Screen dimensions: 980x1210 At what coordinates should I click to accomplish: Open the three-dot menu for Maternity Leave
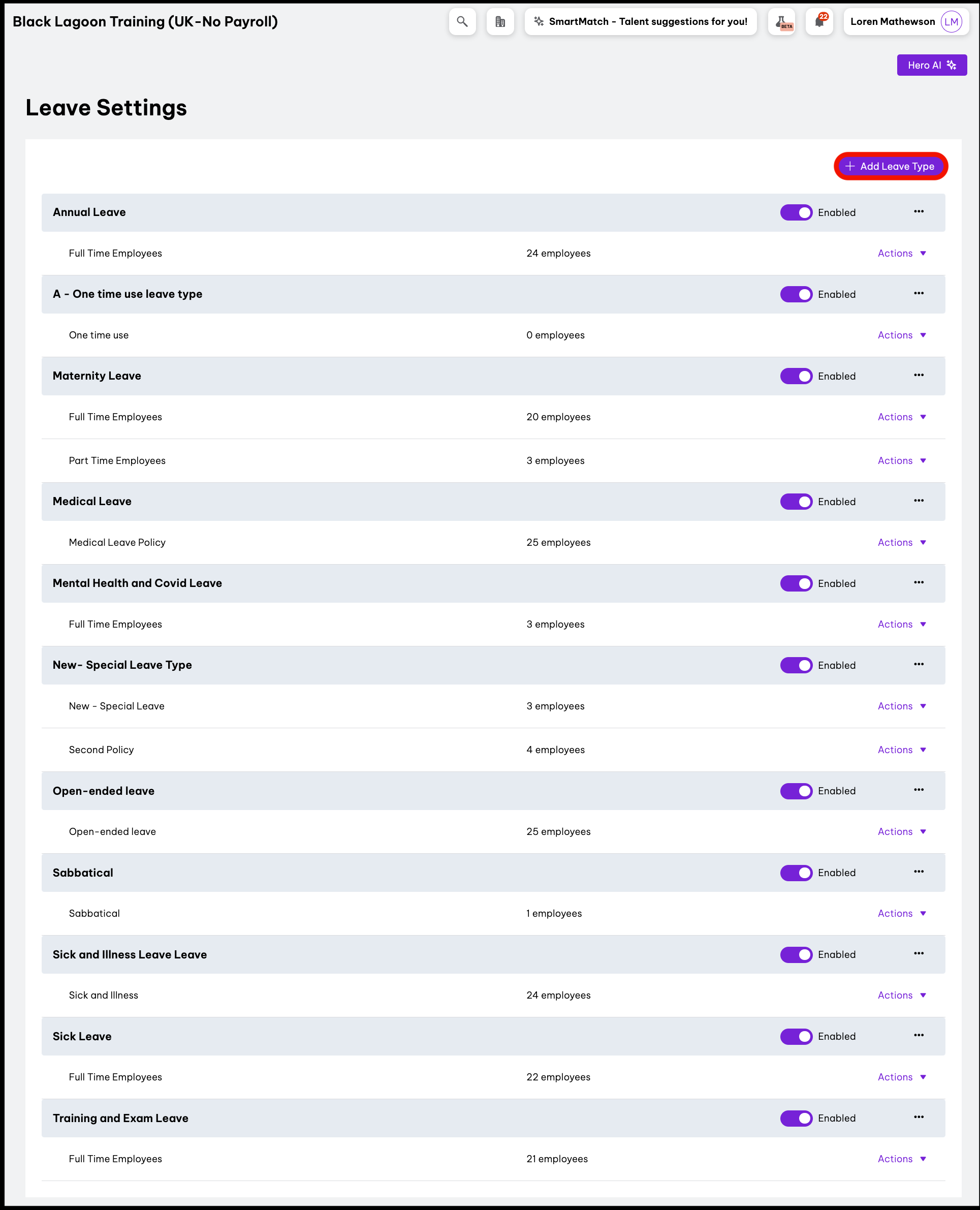[919, 376]
